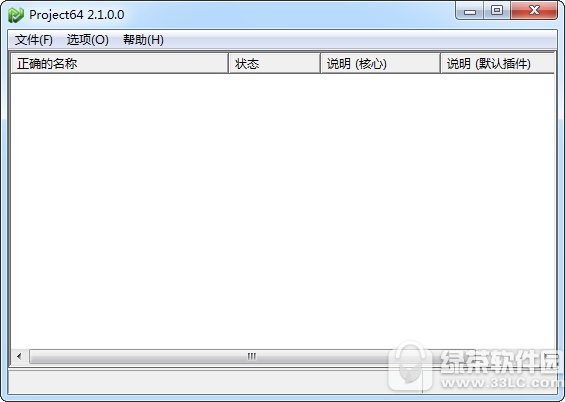Screen dimensions: 565x402
Task: Click divider between 说明 (核心) and 说明 (默认插件)
Action: [x=440, y=63]
